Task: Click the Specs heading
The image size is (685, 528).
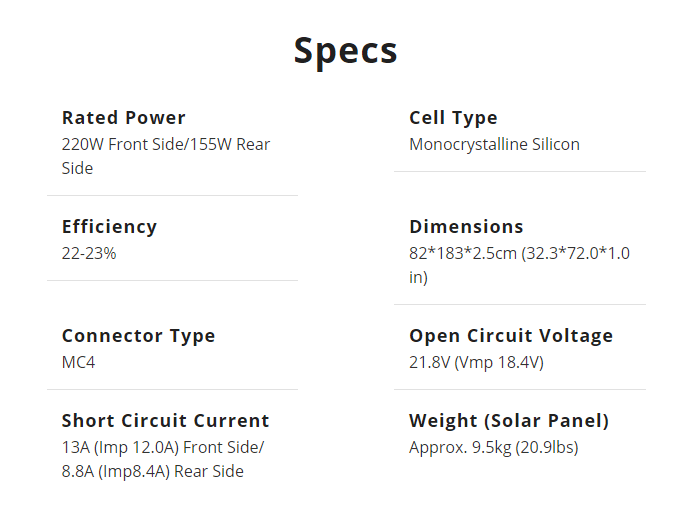Action: 345,51
